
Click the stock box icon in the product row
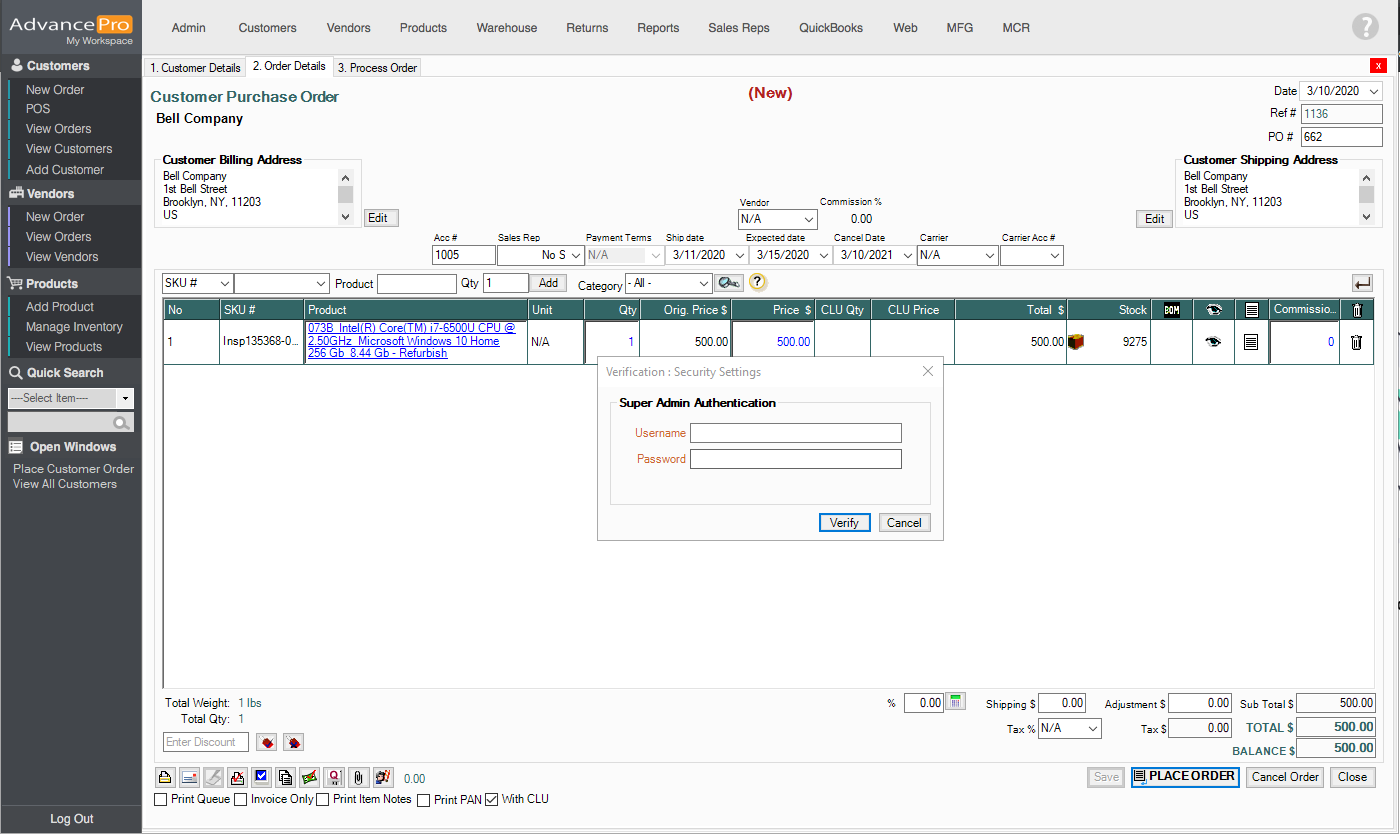click(x=1077, y=342)
